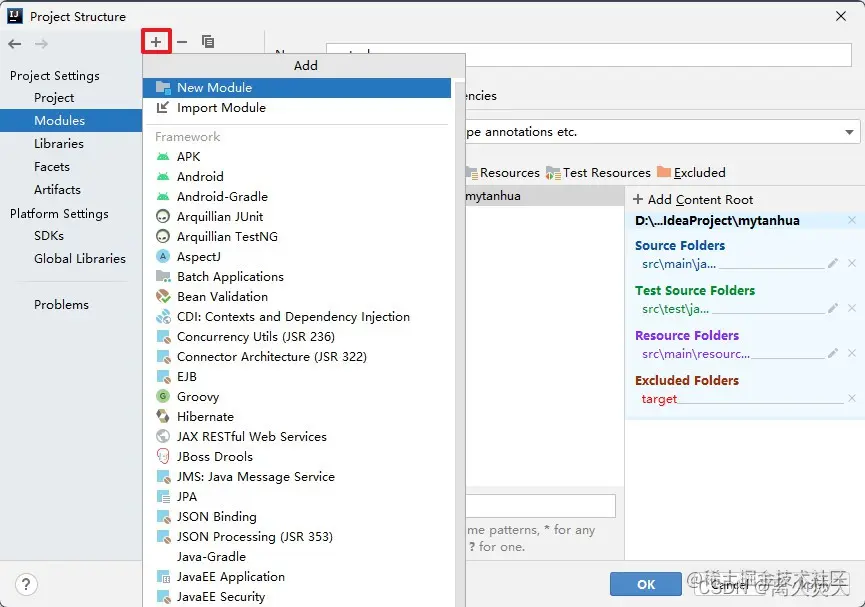Click the AspectJ framework icon
Screen dimensions: 865x607
[x=163, y=257]
